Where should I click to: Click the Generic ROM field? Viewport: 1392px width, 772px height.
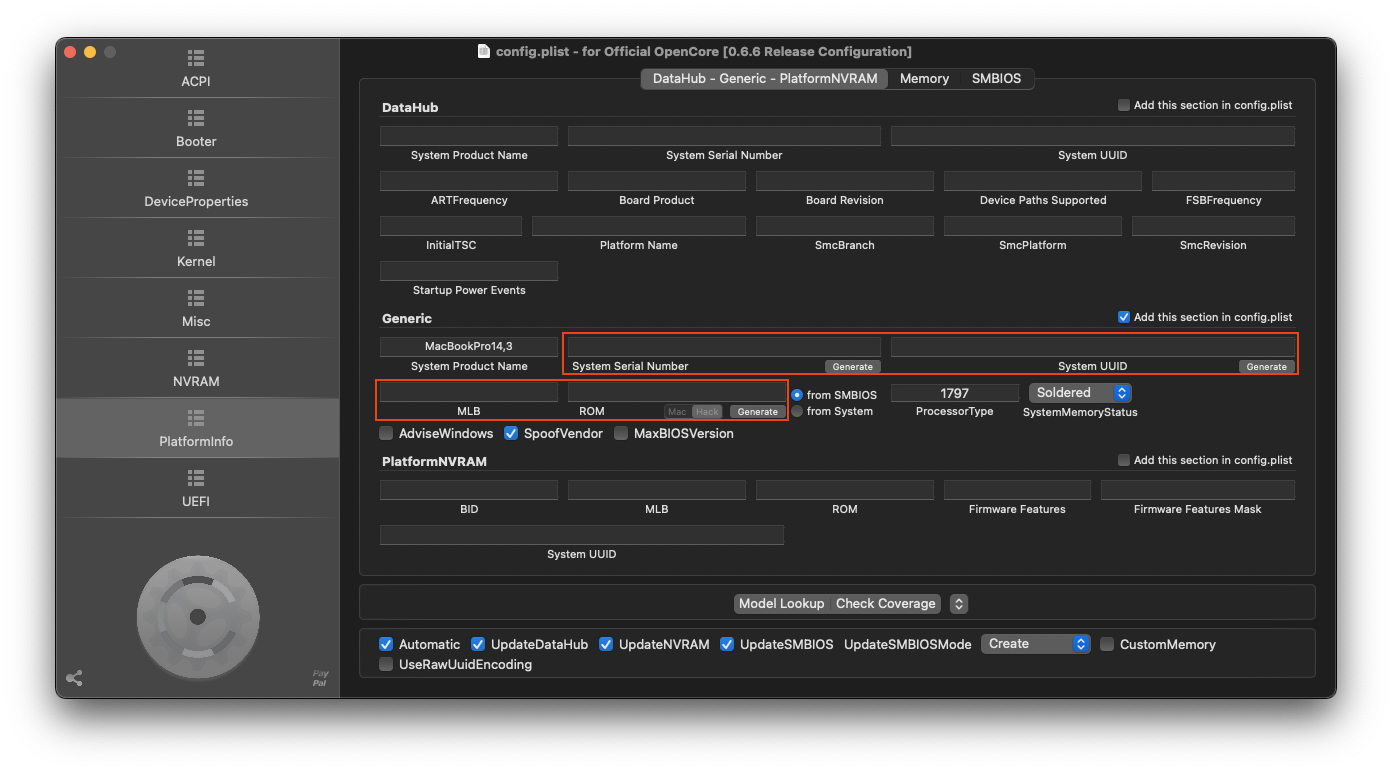click(677, 392)
